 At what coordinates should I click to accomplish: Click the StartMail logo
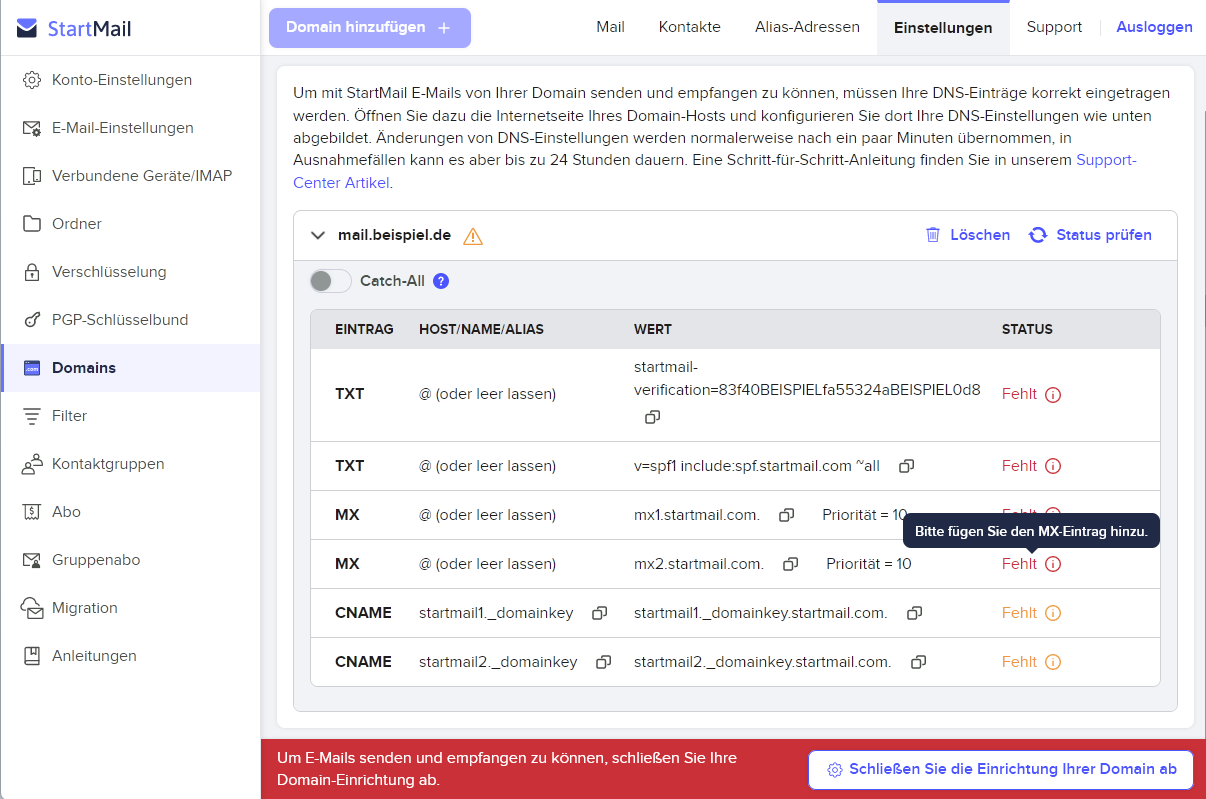[x=75, y=28]
